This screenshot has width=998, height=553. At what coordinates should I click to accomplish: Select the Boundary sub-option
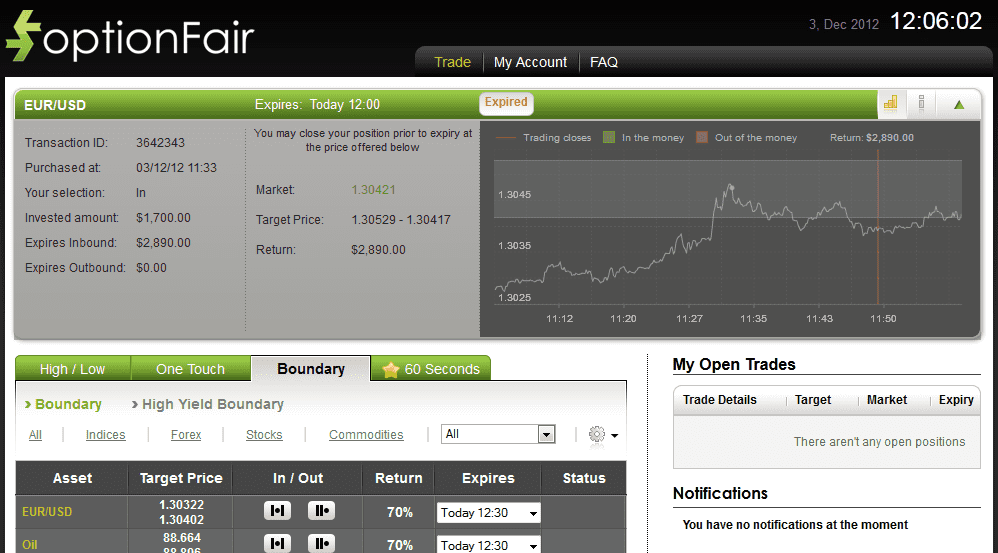tap(68, 404)
